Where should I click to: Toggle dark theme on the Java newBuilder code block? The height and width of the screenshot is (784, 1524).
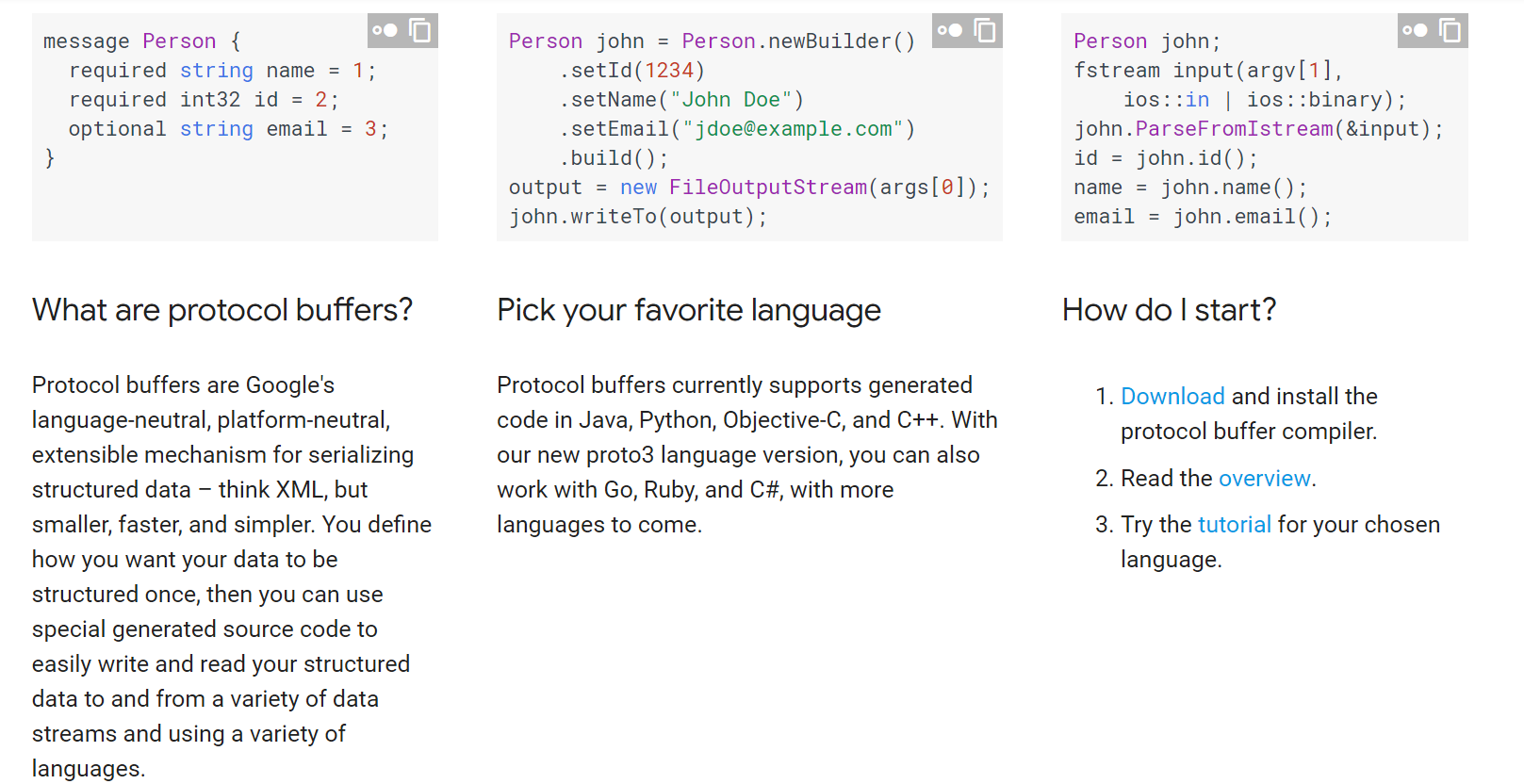[x=950, y=30]
